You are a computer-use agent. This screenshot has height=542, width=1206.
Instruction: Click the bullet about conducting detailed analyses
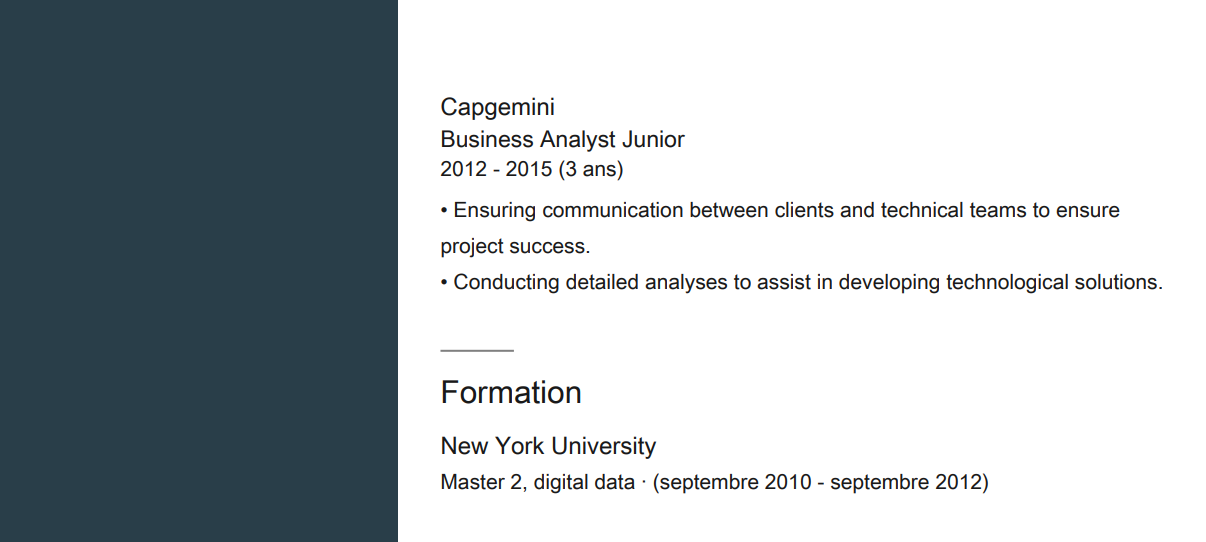point(802,282)
